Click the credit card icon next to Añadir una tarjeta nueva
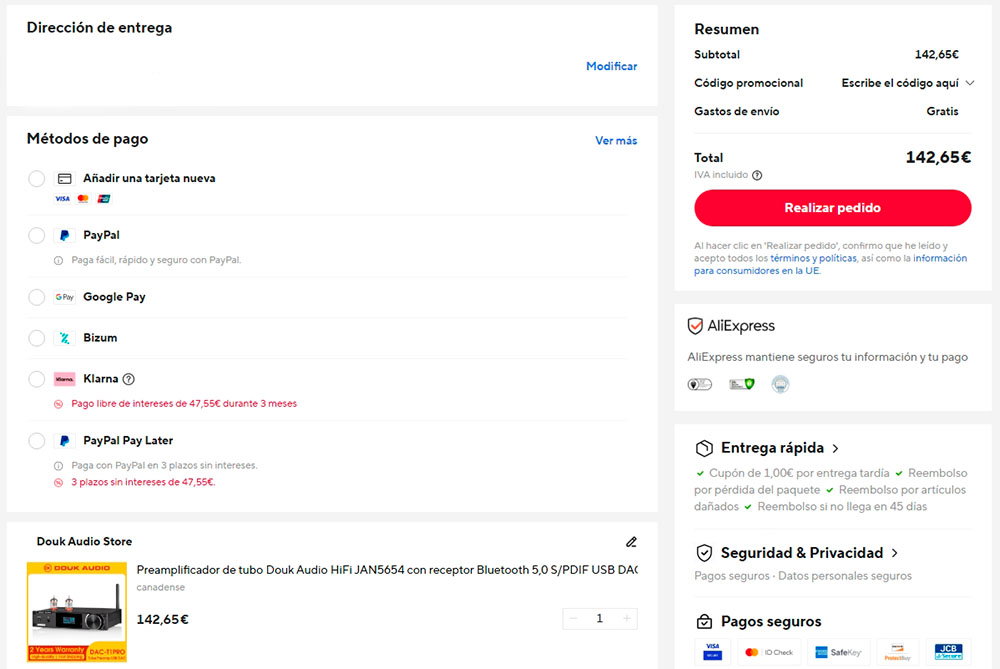Screen dimensions: 1000x669 pyautogui.click(x=64, y=179)
